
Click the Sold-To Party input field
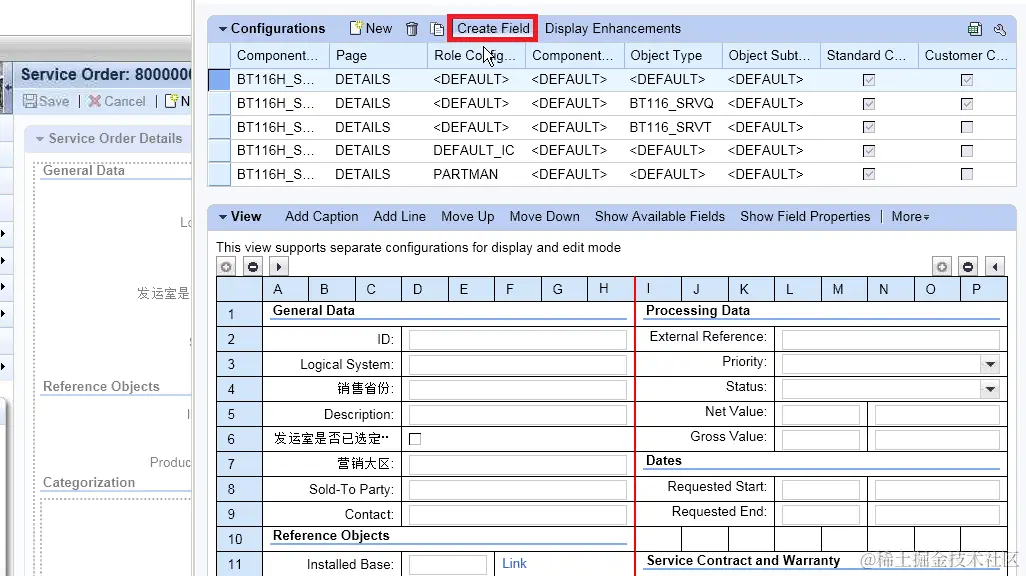[x=518, y=489]
